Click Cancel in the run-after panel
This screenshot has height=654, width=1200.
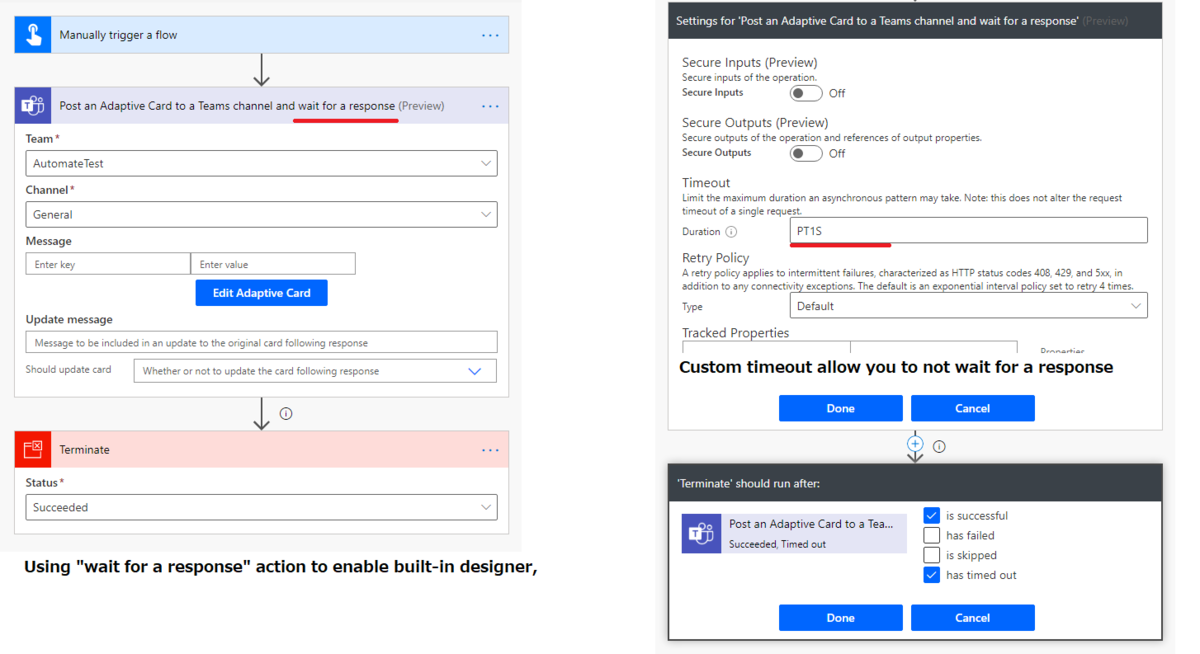[x=972, y=618]
